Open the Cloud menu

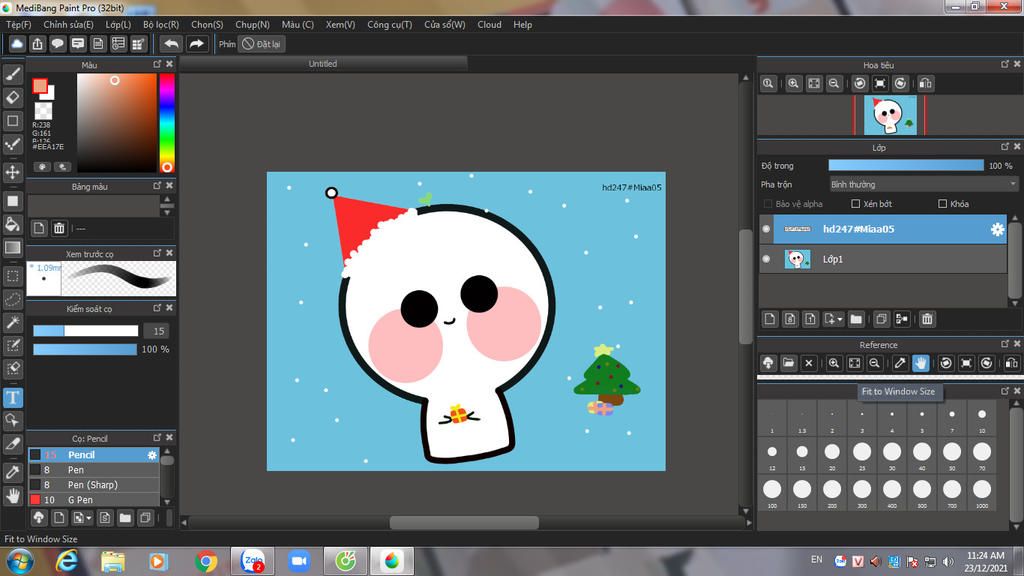click(489, 24)
